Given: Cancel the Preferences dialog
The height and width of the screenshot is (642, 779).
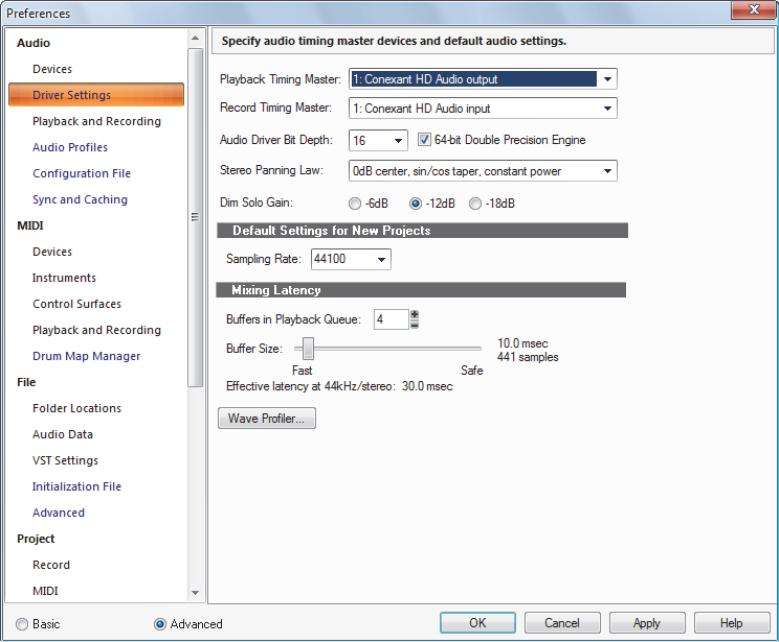Looking at the screenshot, I should (562, 623).
